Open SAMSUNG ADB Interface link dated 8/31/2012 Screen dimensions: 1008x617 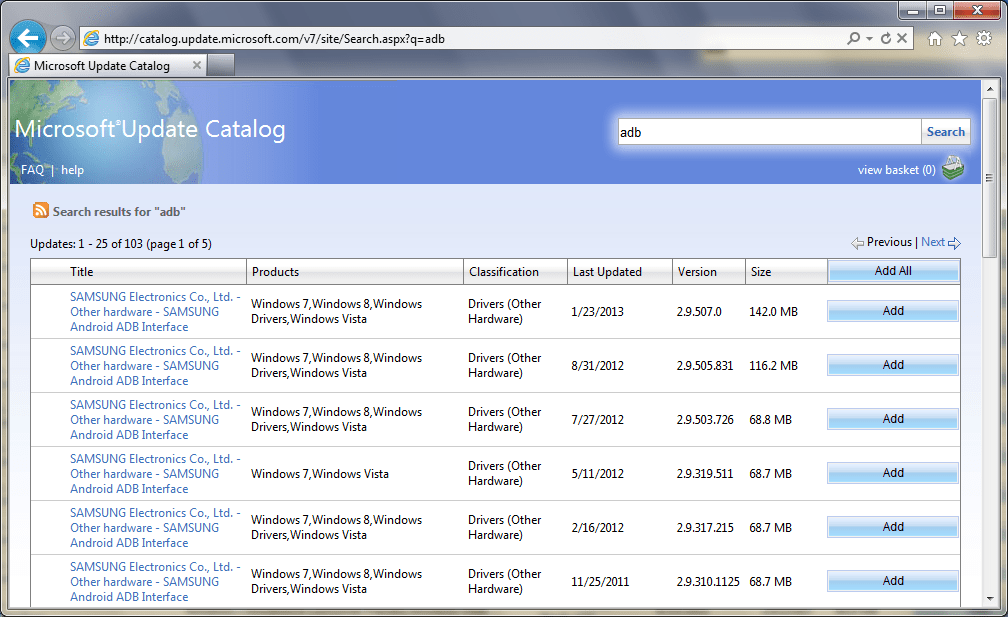(x=155, y=366)
